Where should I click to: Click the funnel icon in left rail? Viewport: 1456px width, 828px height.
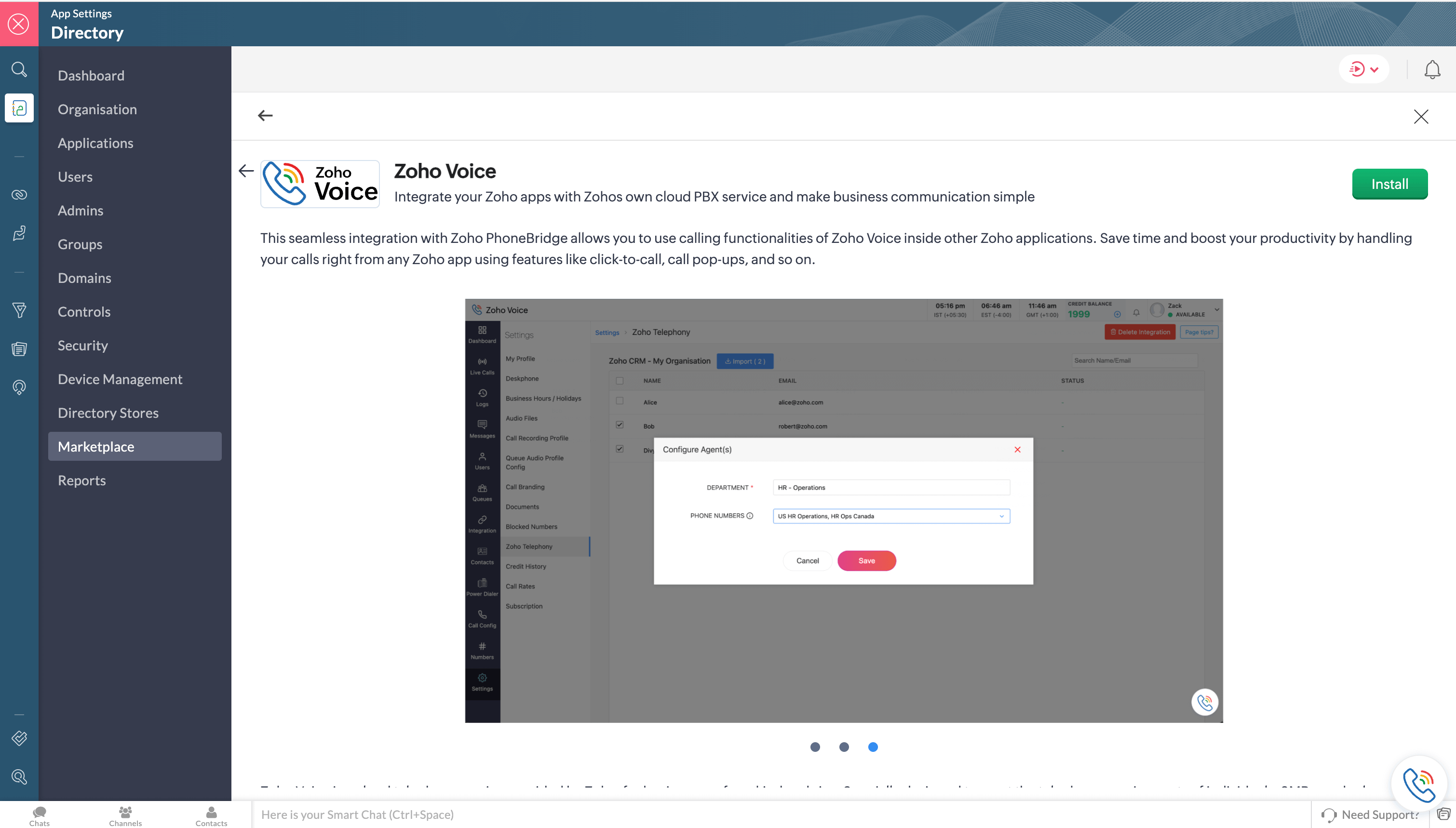click(19, 310)
